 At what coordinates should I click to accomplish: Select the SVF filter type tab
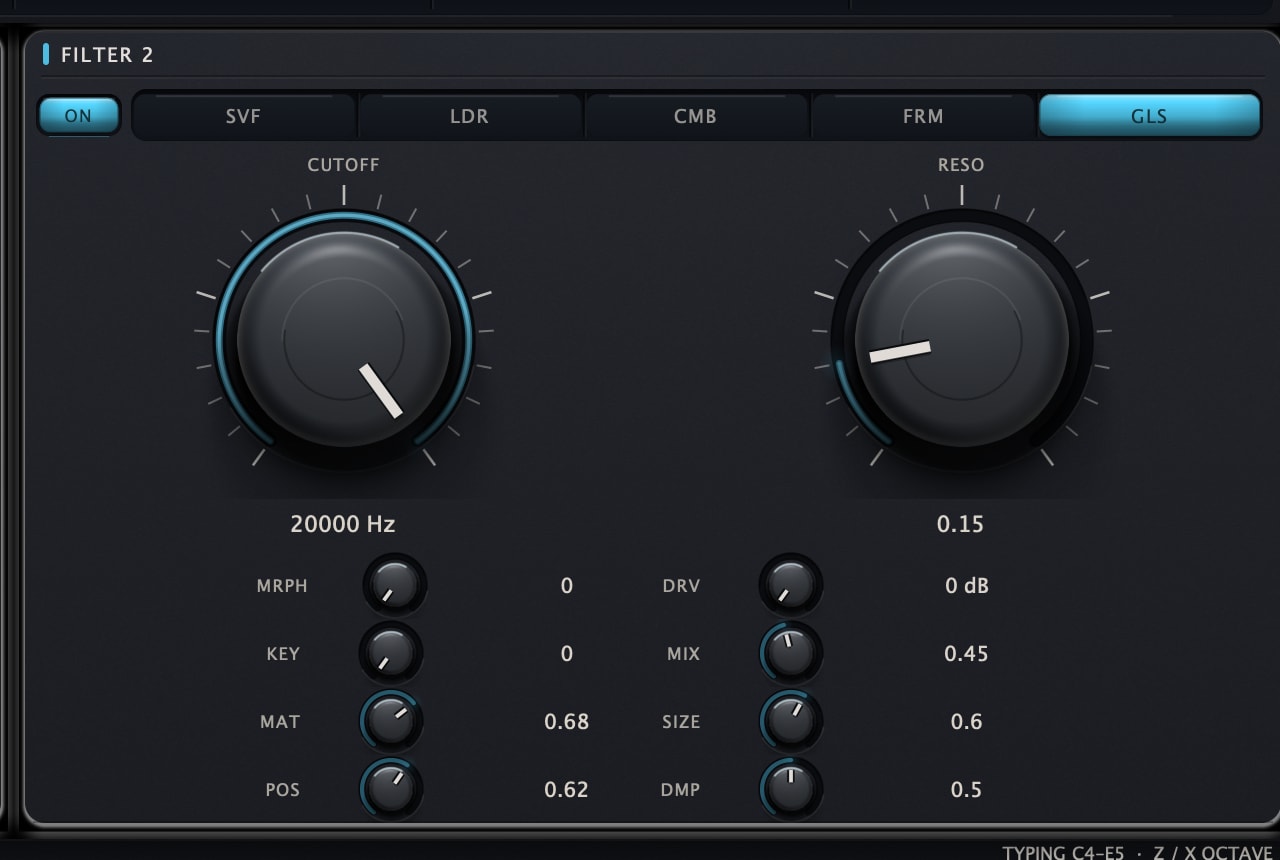pos(243,116)
